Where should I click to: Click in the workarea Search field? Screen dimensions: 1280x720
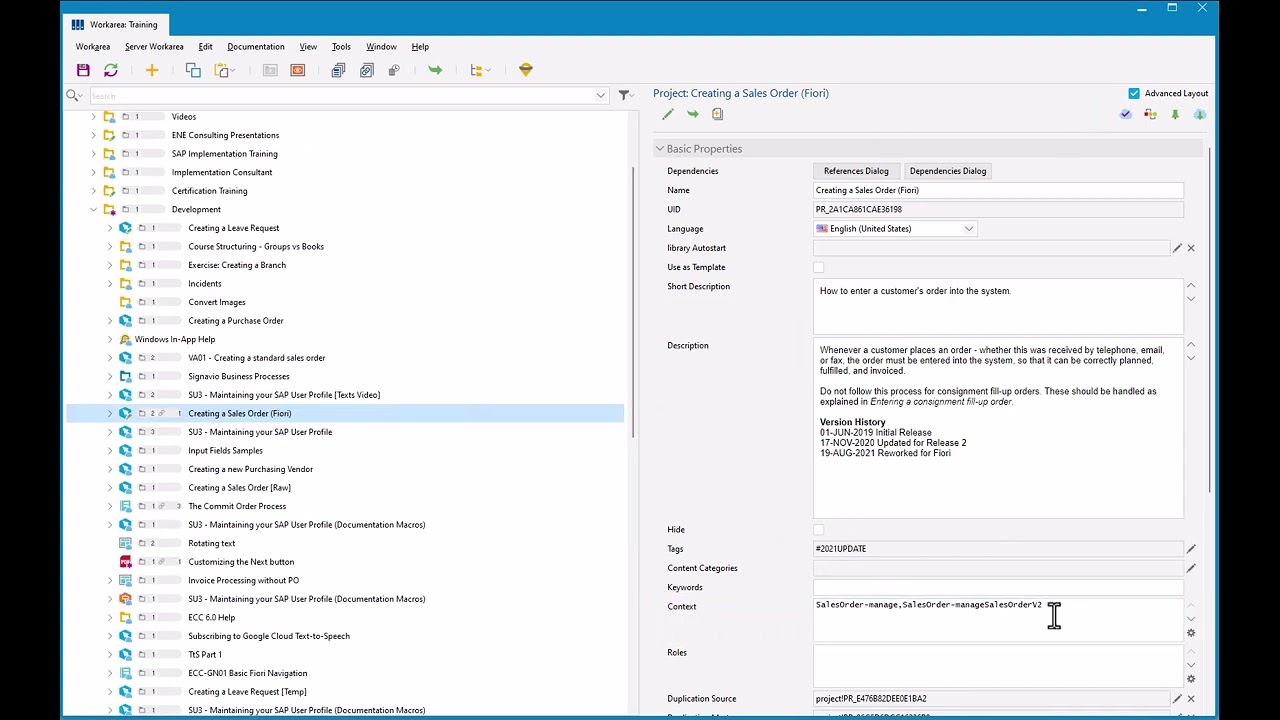tap(342, 95)
